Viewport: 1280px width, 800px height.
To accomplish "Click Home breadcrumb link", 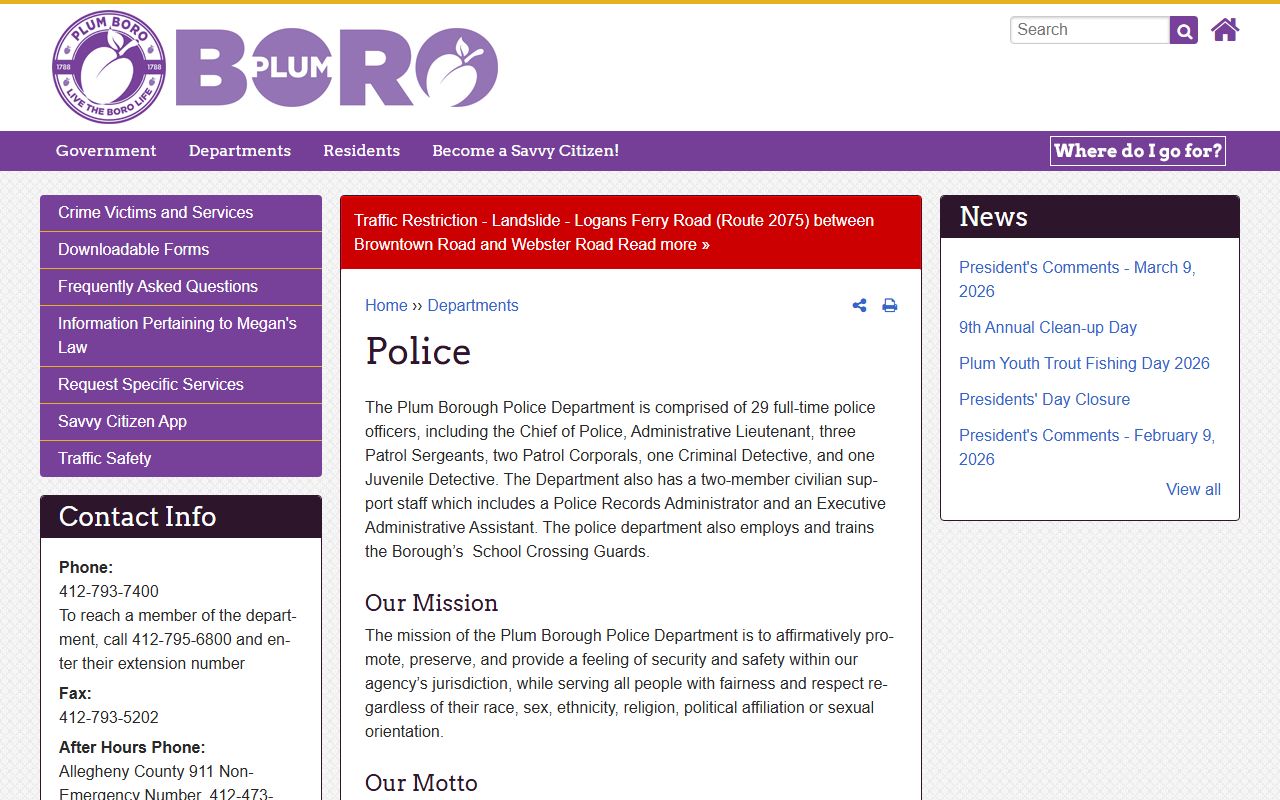I will click(386, 305).
